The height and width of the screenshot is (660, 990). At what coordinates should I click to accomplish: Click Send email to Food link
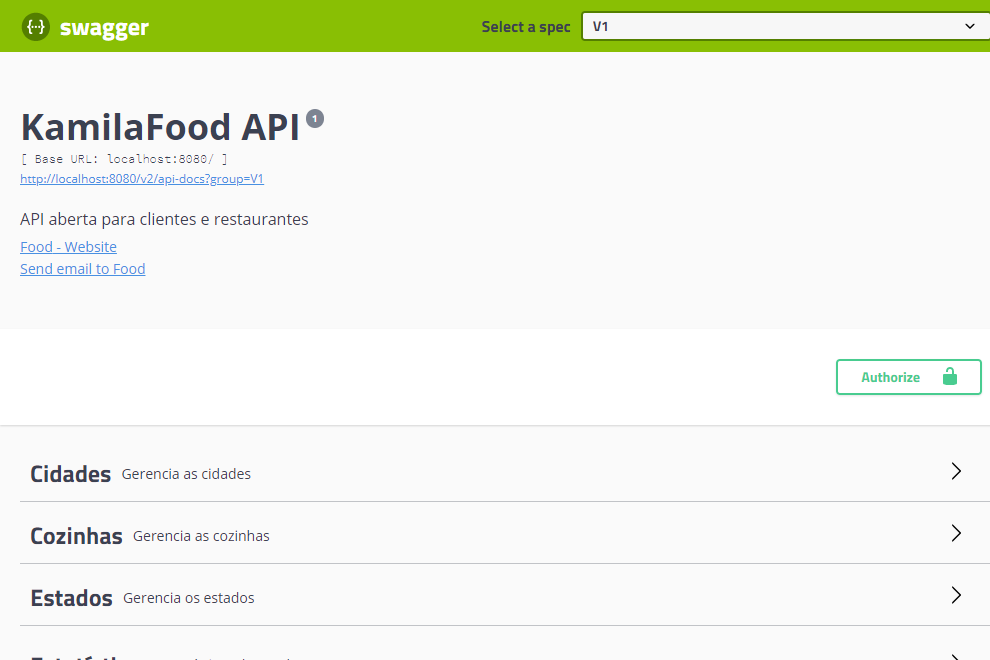coord(83,269)
